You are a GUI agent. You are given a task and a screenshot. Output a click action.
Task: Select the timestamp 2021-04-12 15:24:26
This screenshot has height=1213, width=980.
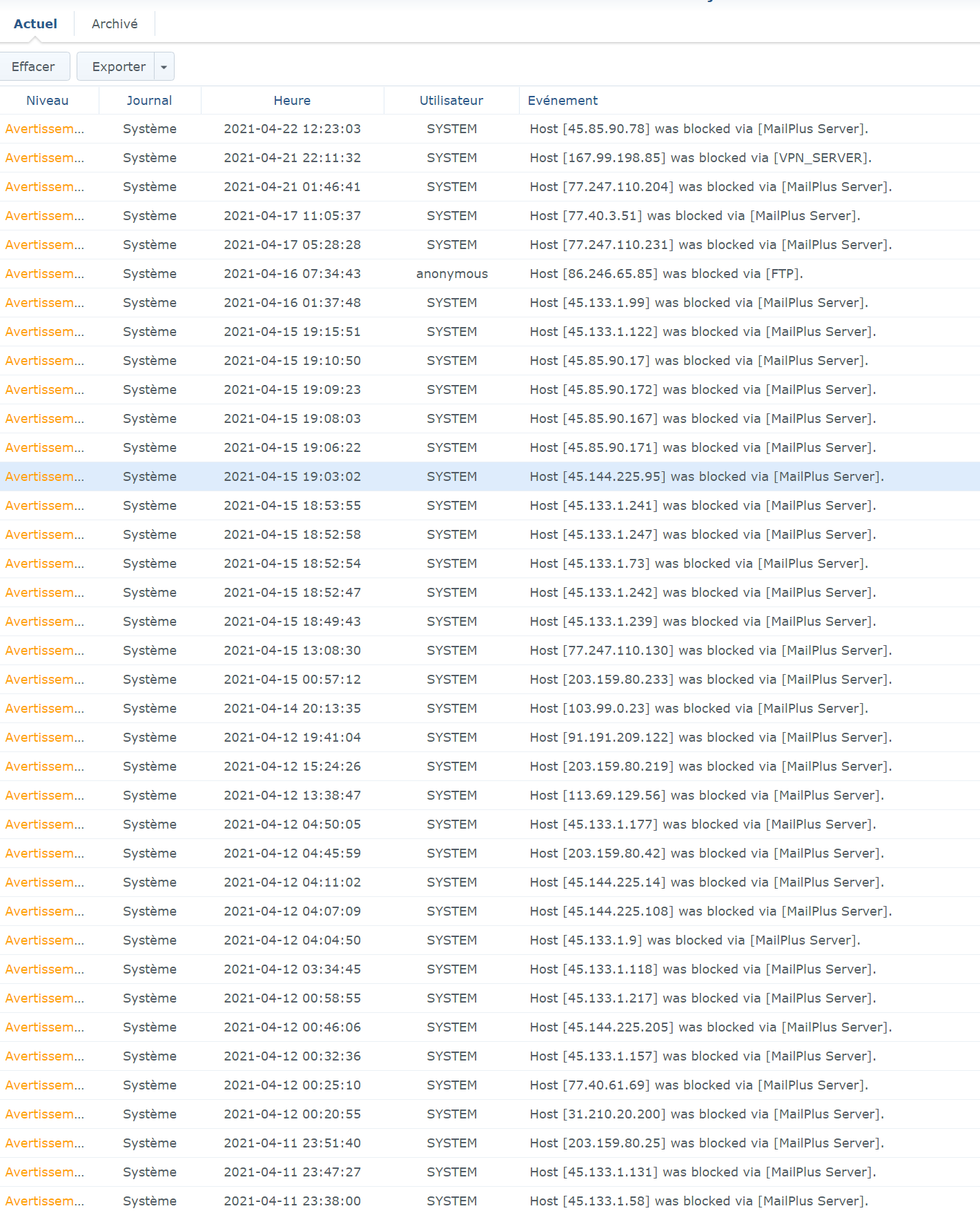tap(292, 767)
